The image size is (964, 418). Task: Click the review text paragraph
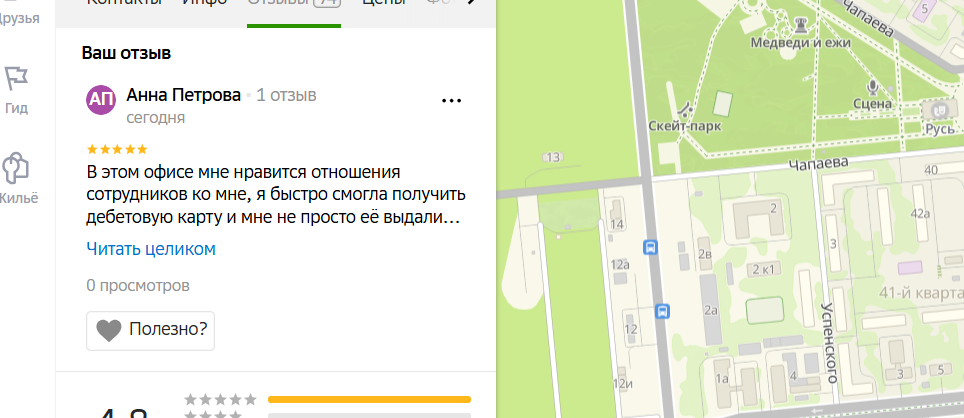[275, 194]
